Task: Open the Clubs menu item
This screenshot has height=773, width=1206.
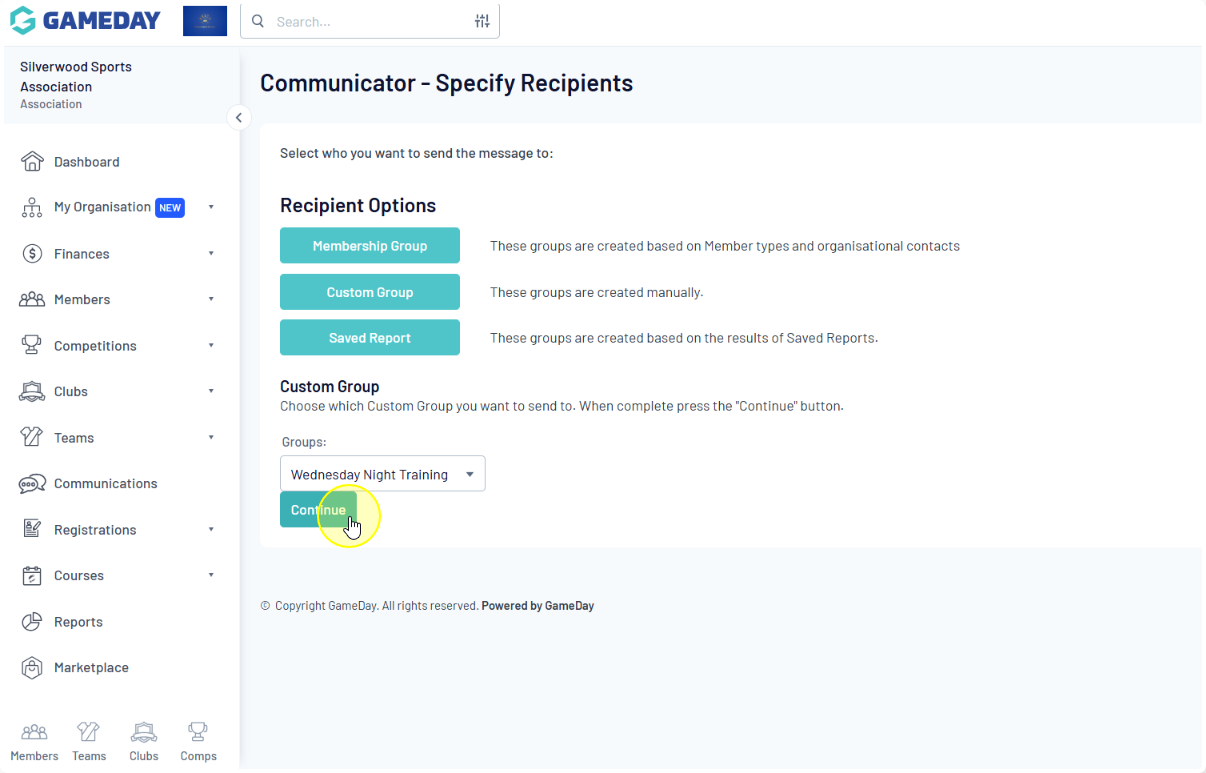Action: point(71,392)
